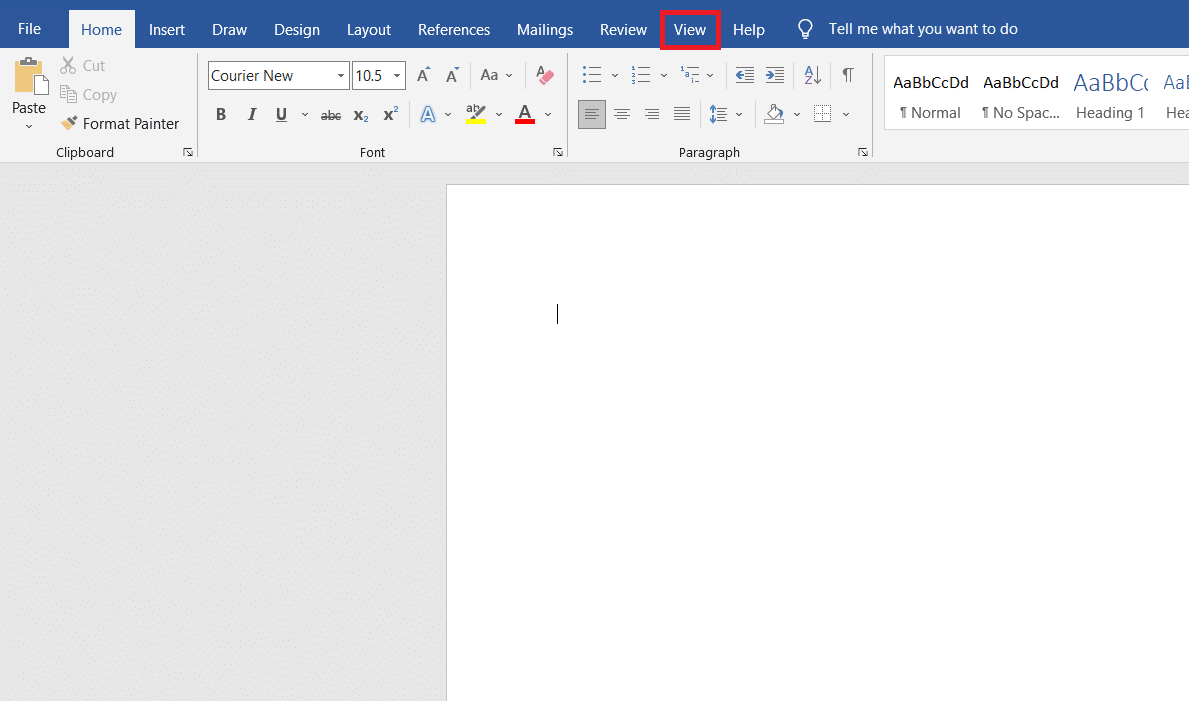Open the highlight color dropdown arrow

tap(499, 115)
